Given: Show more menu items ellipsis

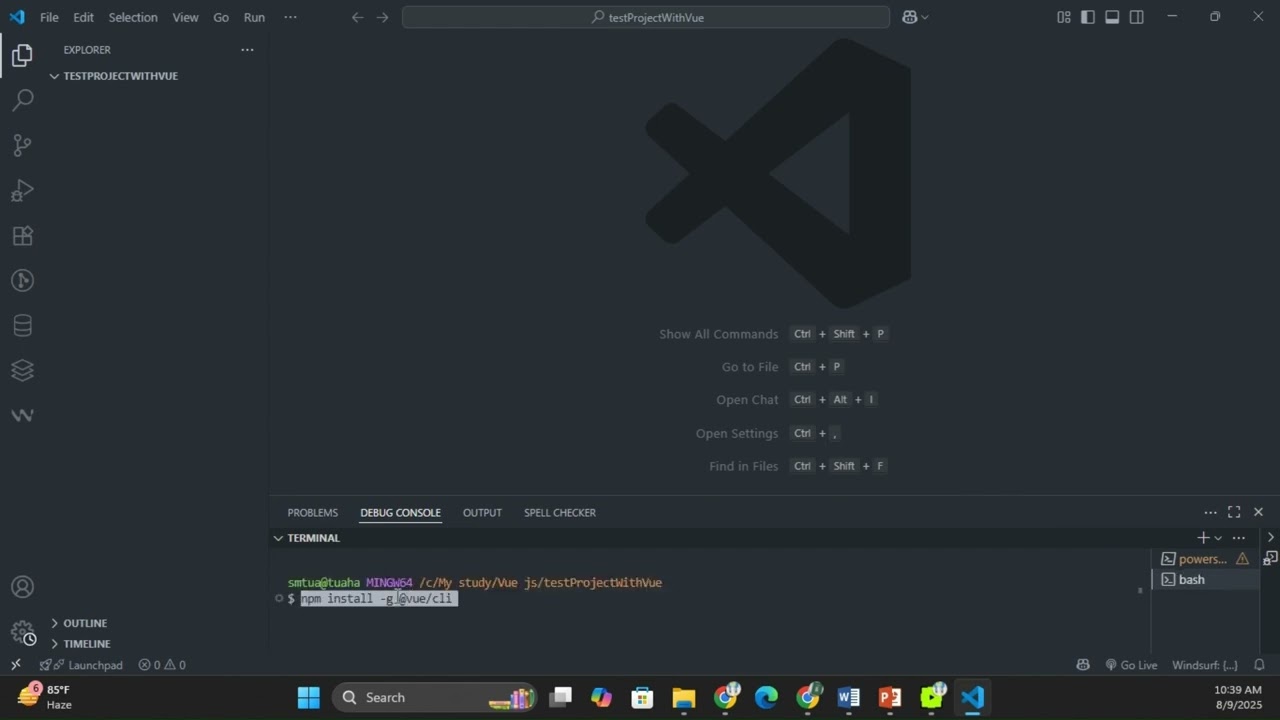Looking at the screenshot, I should click(x=290, y=17).
